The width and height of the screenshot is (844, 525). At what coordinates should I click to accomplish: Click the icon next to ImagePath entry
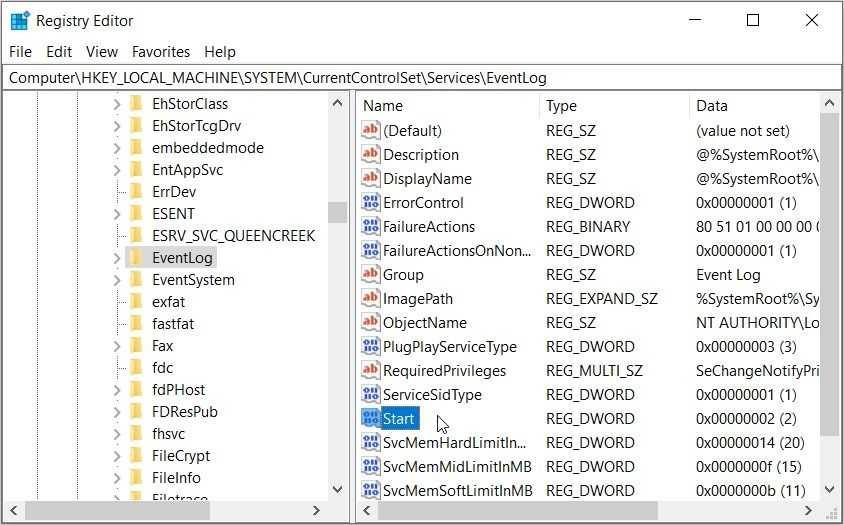(370, 299)
